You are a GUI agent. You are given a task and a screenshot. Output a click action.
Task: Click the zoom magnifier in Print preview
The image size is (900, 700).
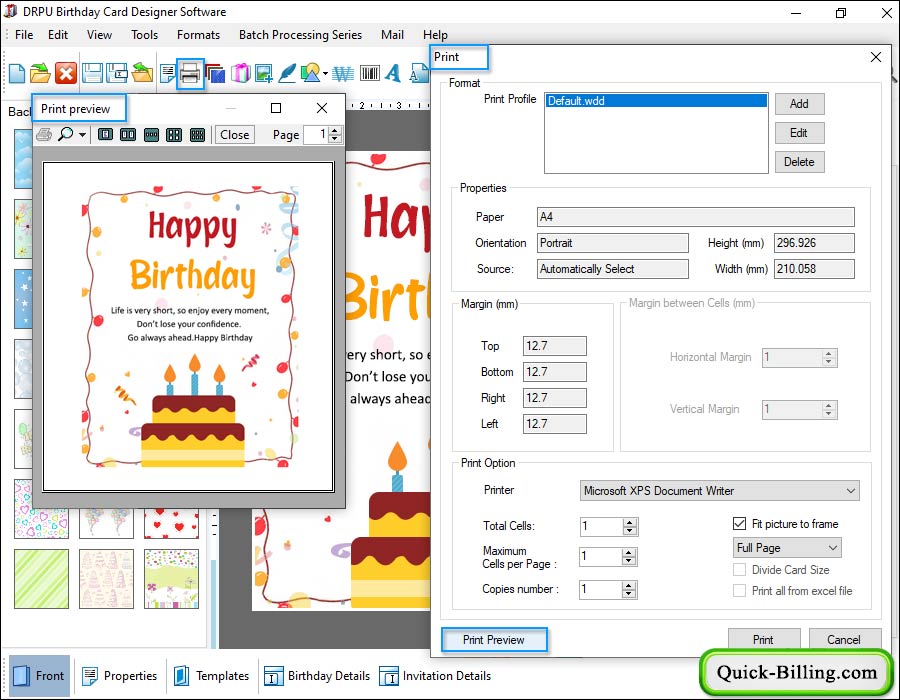(x=66, y=134)
